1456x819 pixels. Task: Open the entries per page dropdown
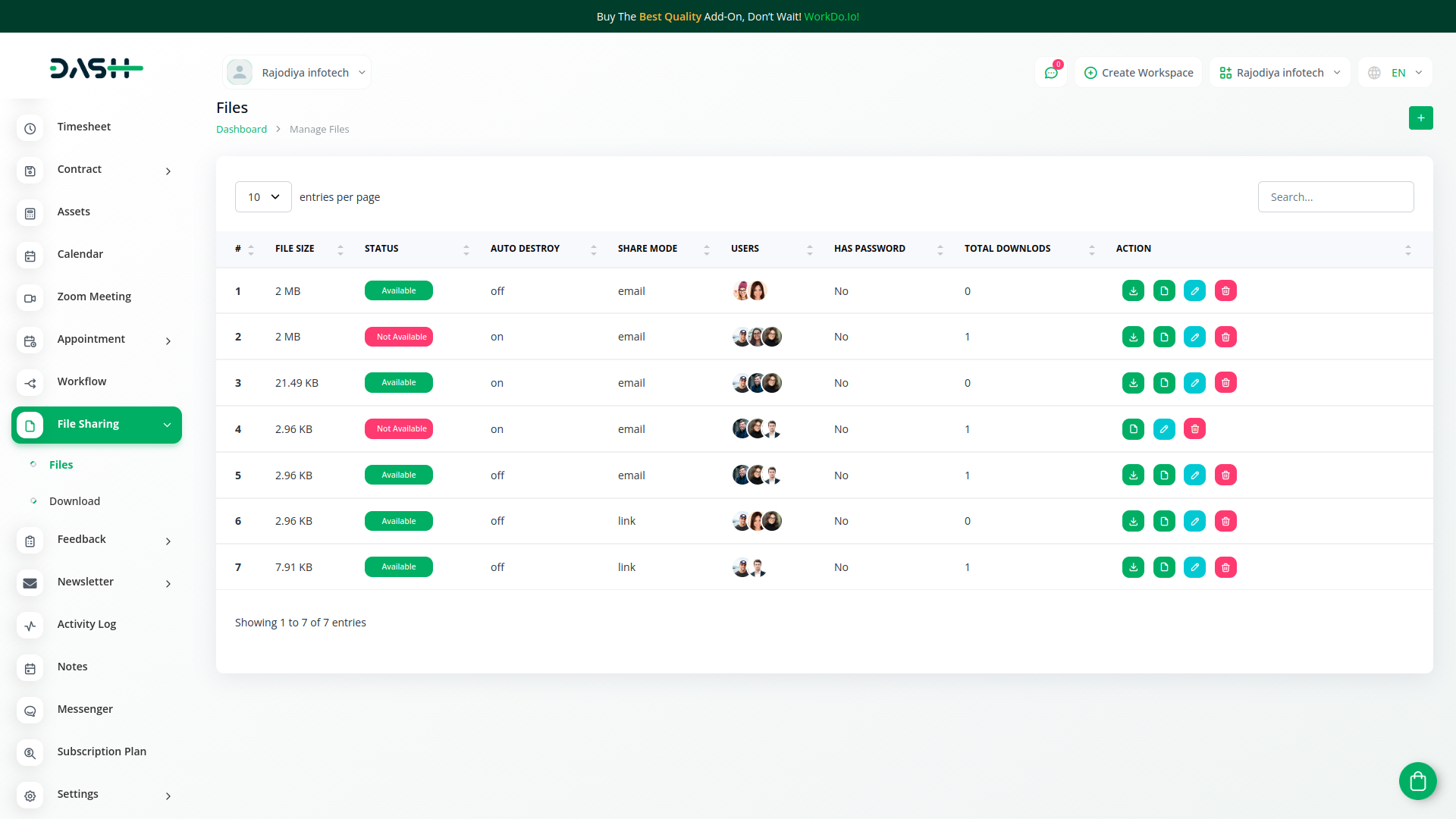tap(263, 197)
